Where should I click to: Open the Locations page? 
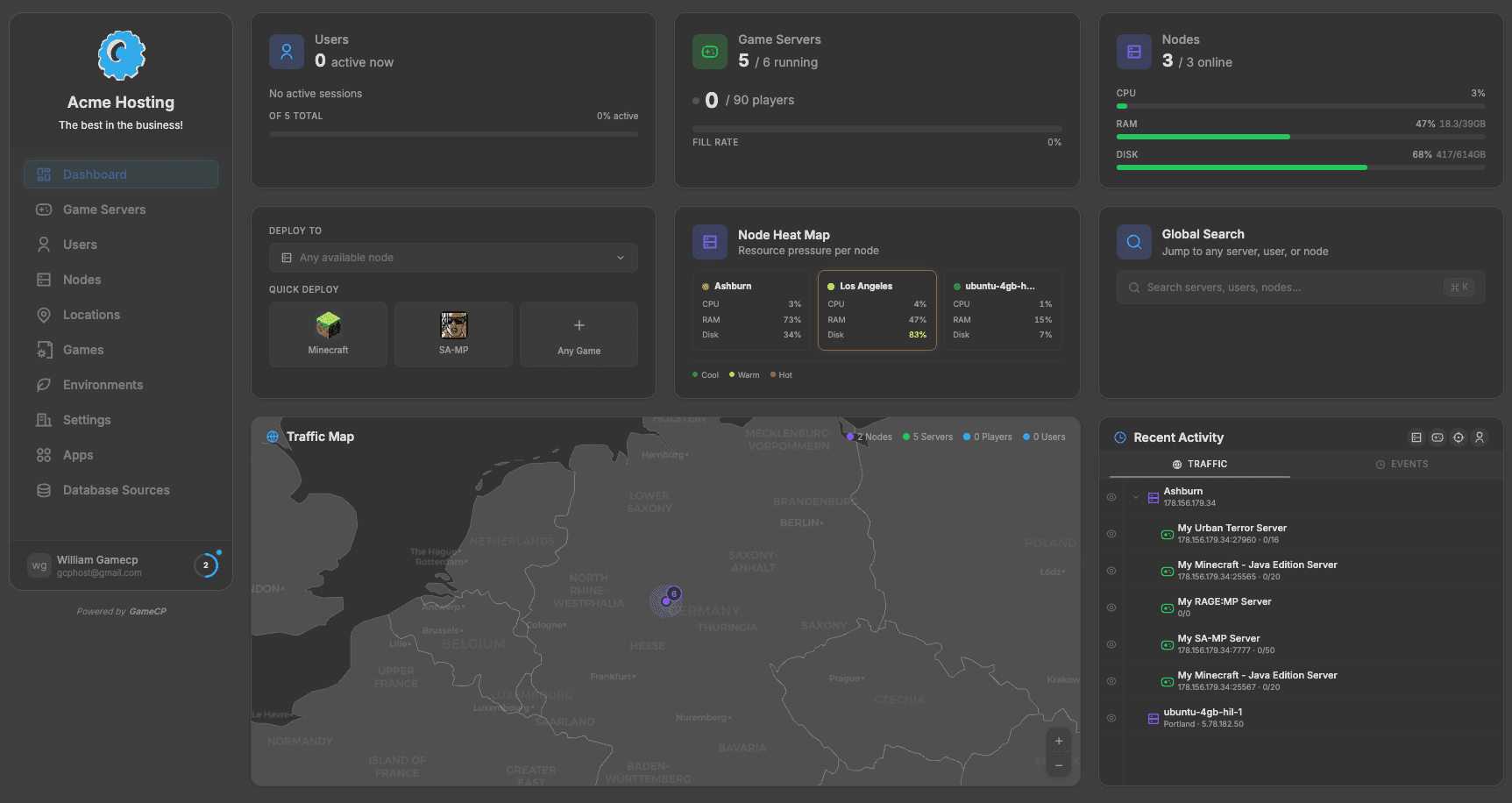click(x=92, y=314)
